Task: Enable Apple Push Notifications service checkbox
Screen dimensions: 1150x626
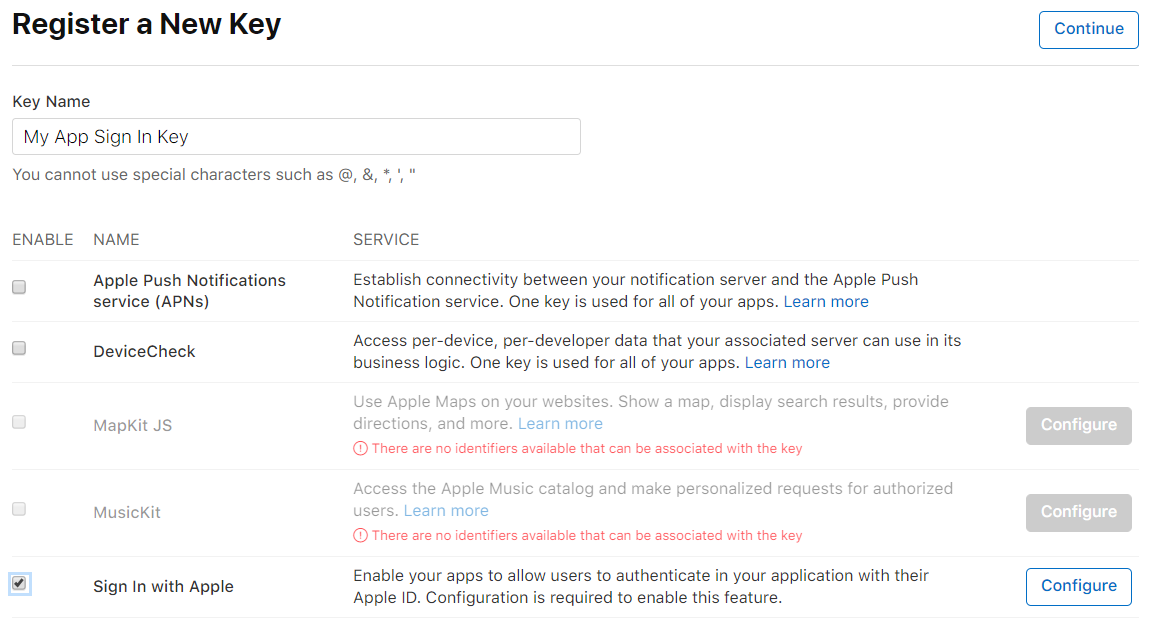Action: (19, 287)
